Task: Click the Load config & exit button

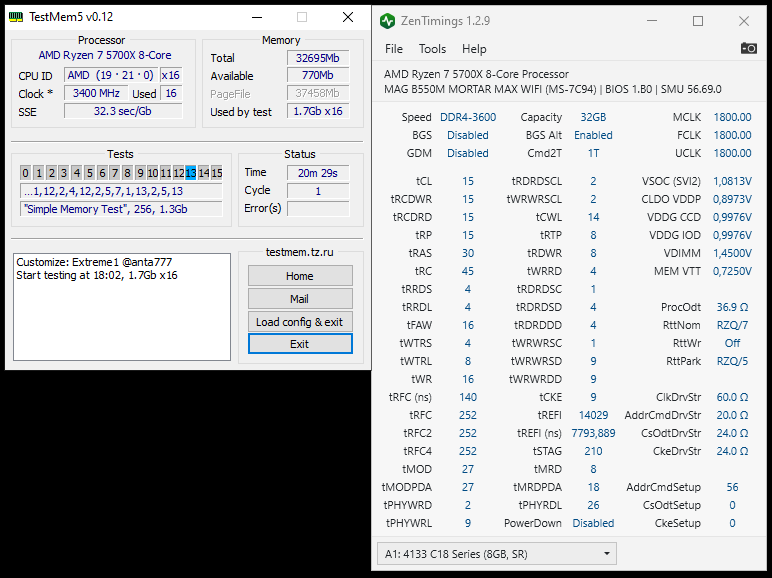Action: 300,322
